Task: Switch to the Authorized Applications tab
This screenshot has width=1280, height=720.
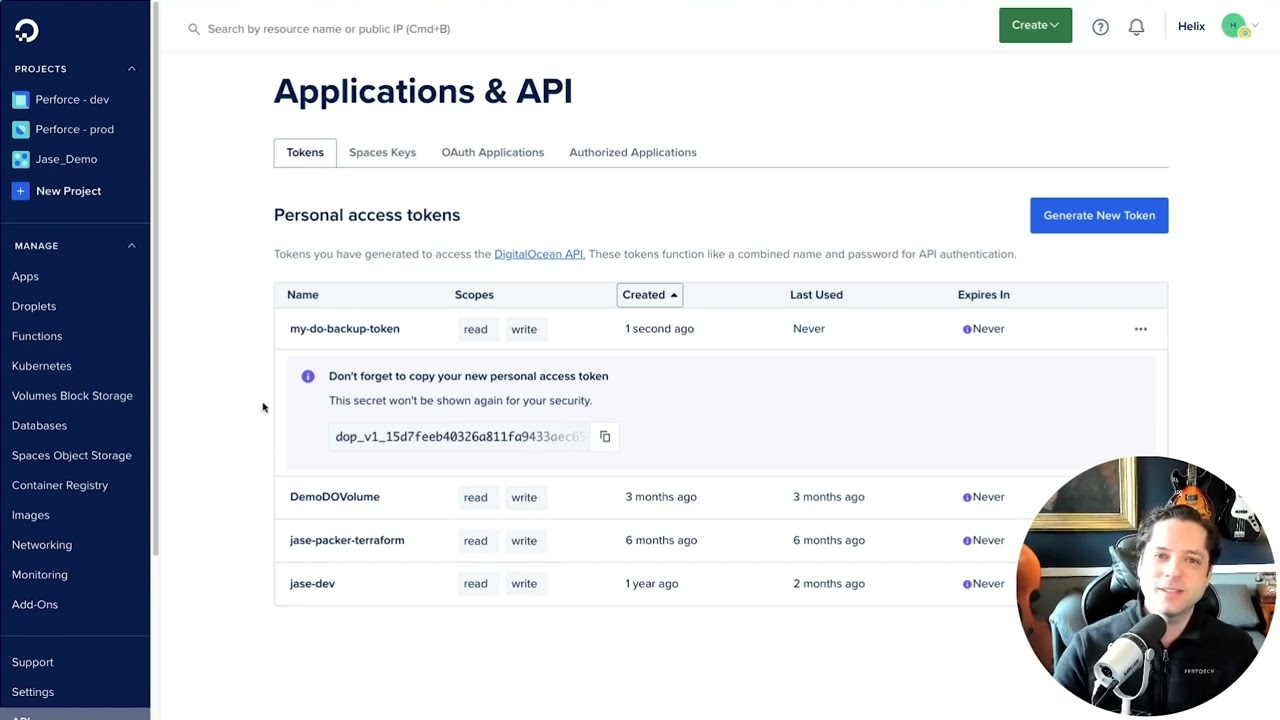Action: pos(633,152)
